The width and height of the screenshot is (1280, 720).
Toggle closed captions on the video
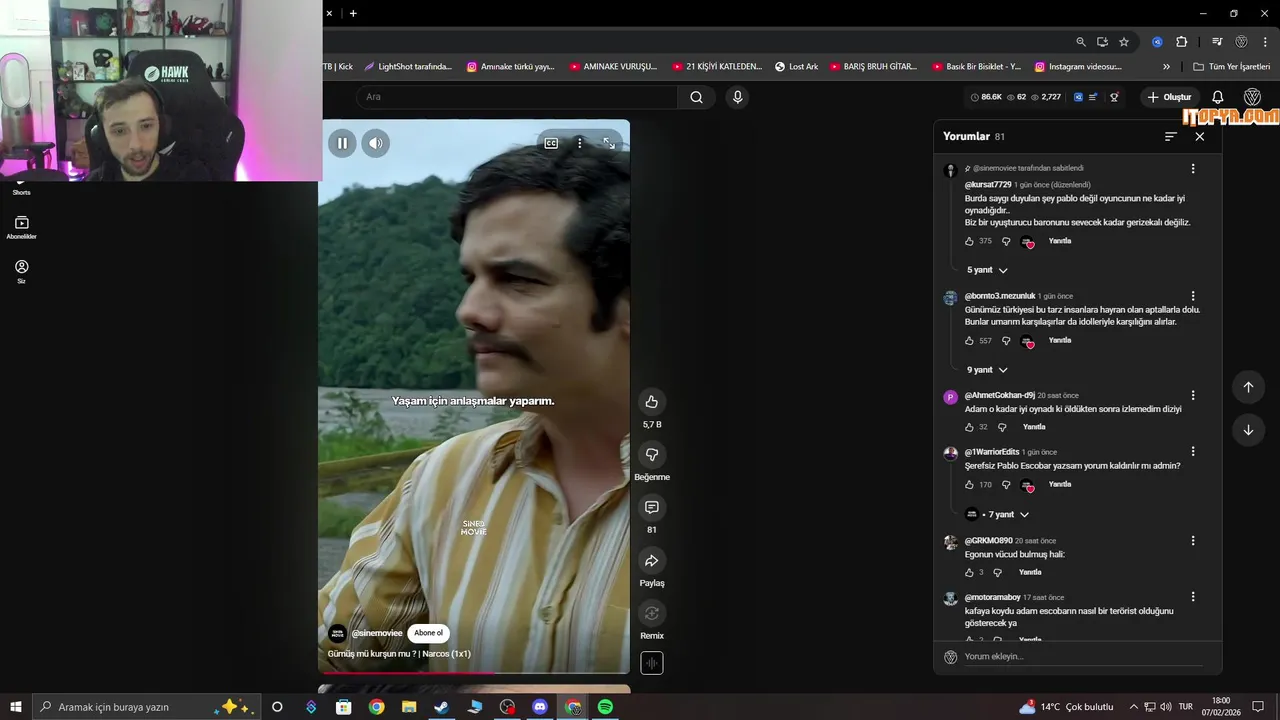551,143
